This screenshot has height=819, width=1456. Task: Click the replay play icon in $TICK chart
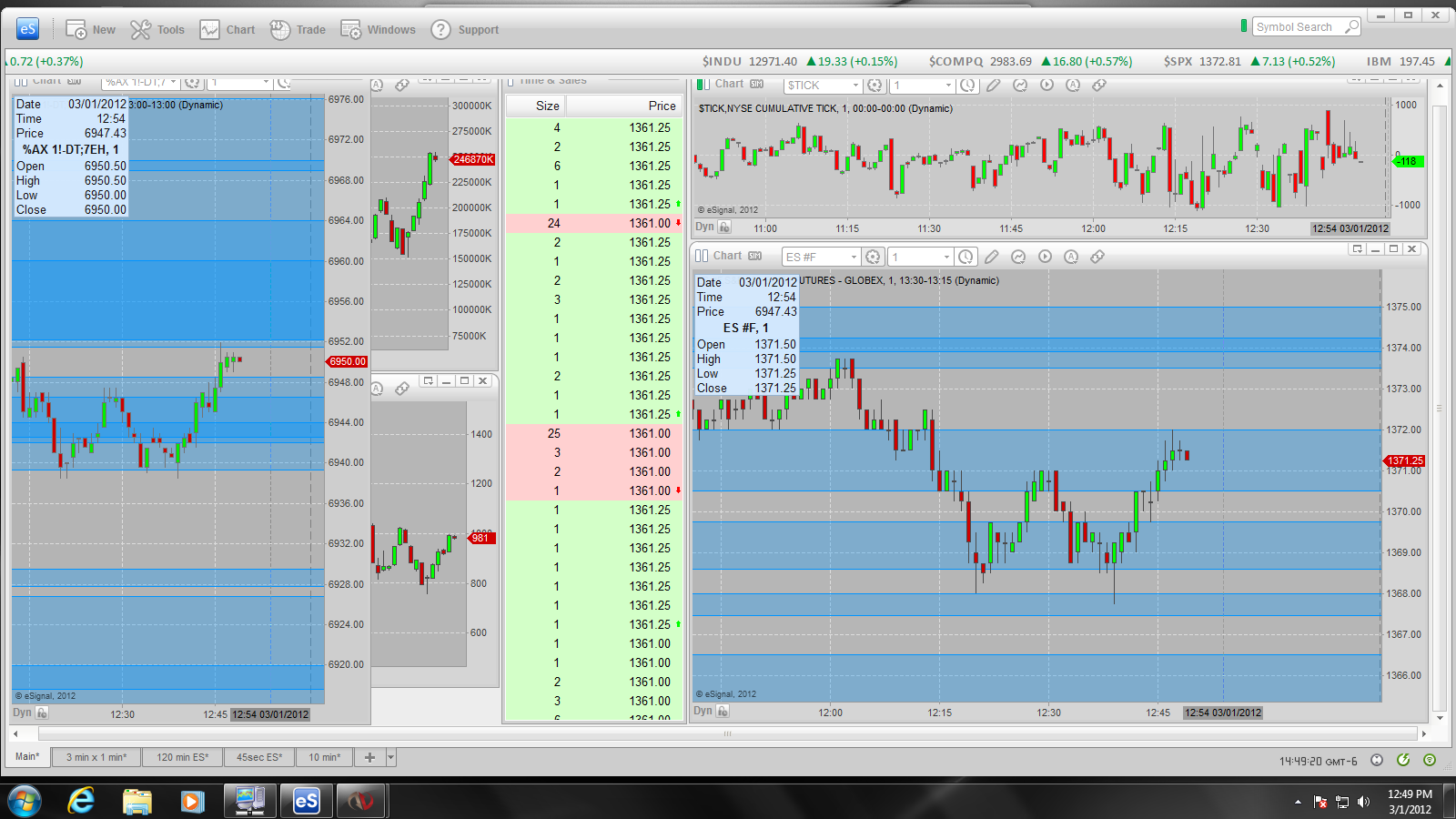(1046, 85)
